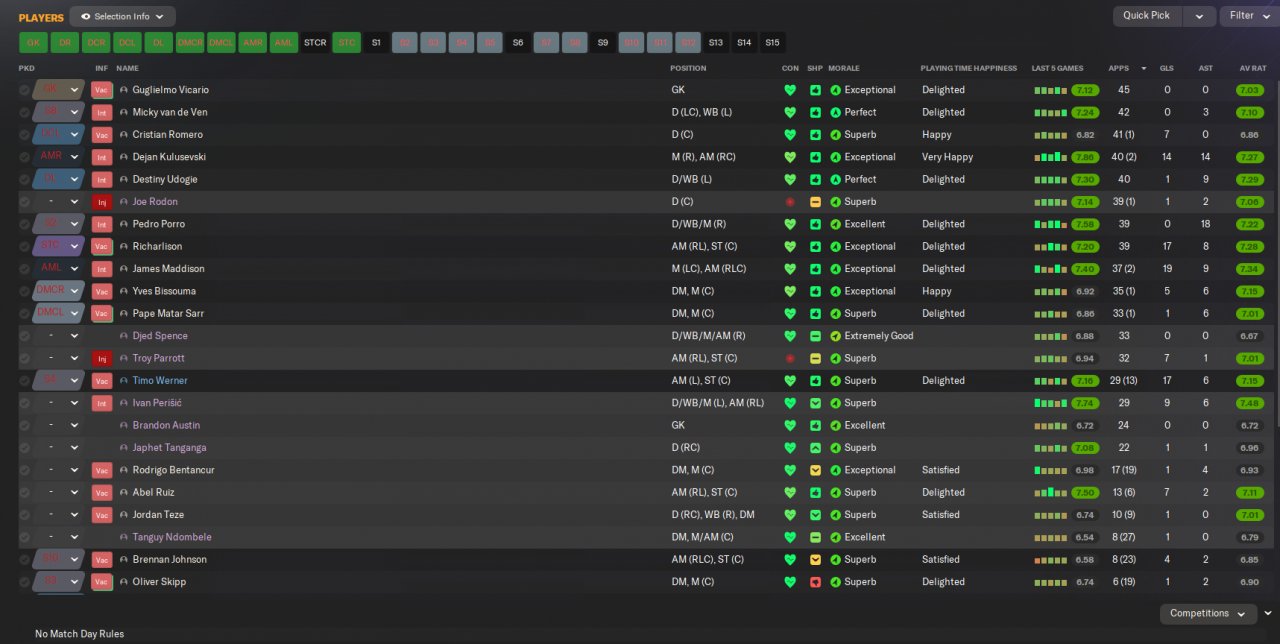Click the morale arrow icon for Pedro Porro
Screen dimensions: 1280x644
[835, 224]
